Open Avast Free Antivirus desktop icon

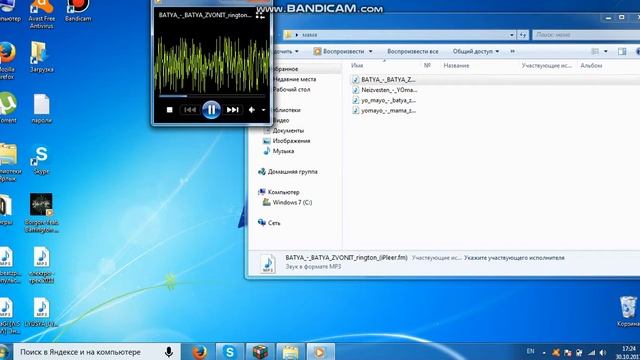click(x=42, y=13)
